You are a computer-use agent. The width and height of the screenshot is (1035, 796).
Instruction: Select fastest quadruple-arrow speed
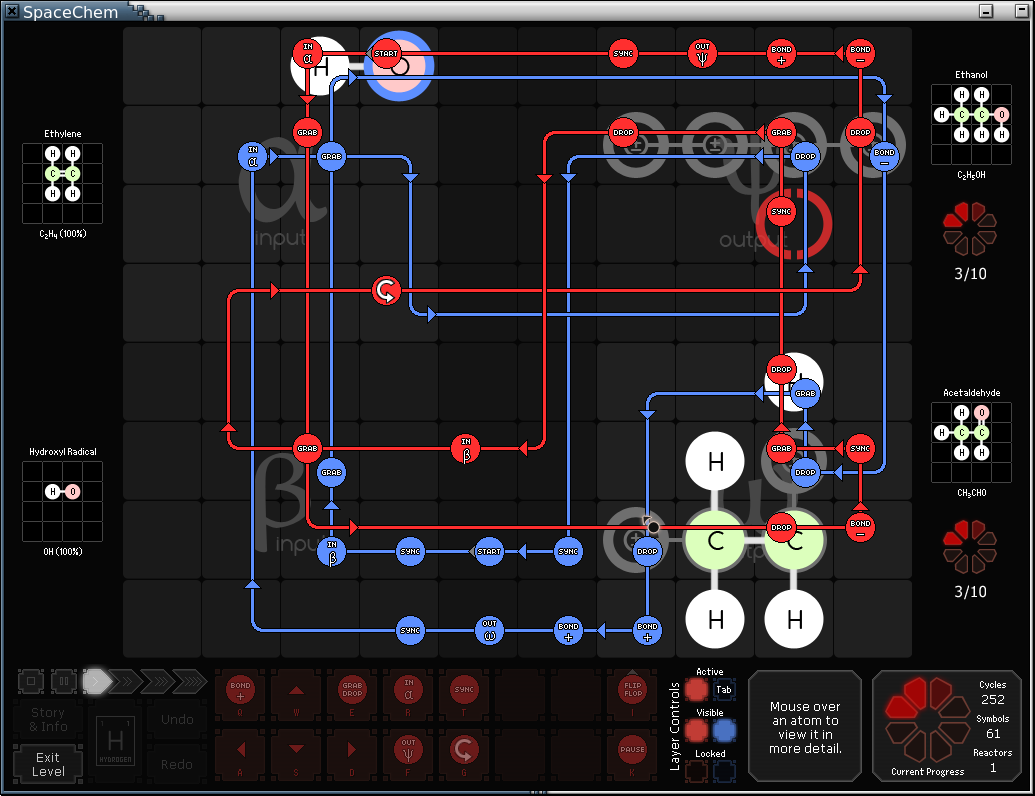(x=190, y=681)
